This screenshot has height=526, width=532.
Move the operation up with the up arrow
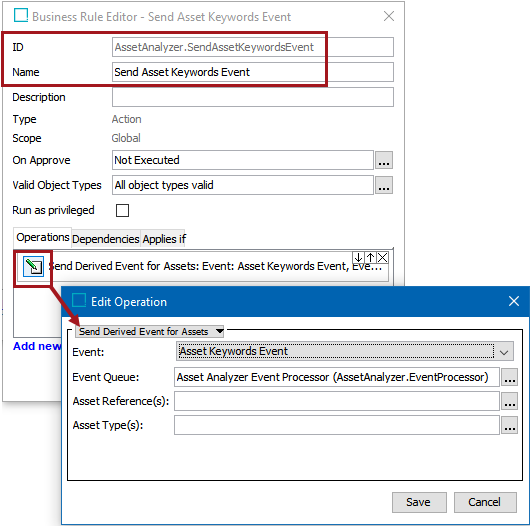click(x=370, y=258)
